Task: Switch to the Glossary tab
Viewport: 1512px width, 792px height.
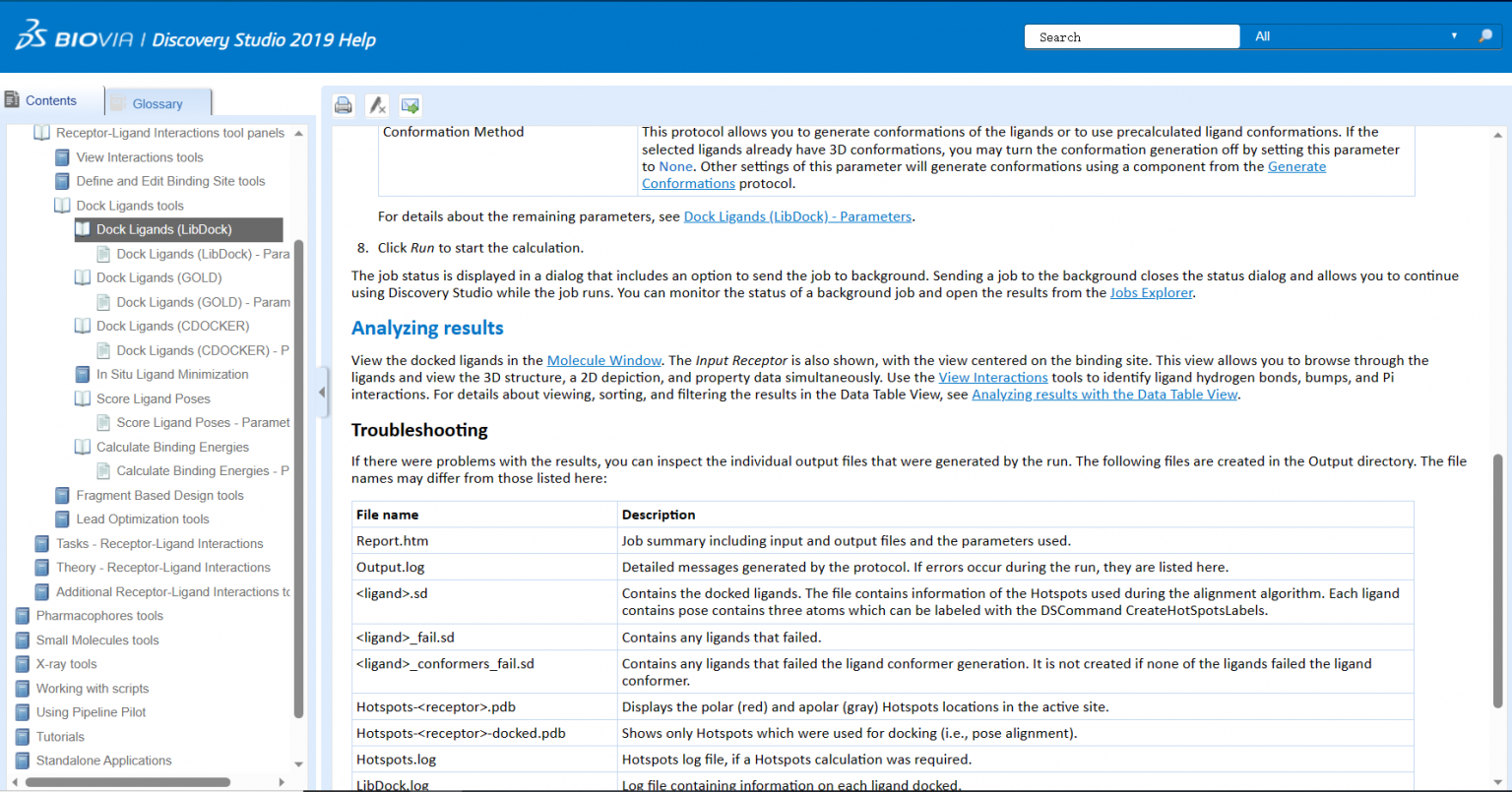Action: 157,103
